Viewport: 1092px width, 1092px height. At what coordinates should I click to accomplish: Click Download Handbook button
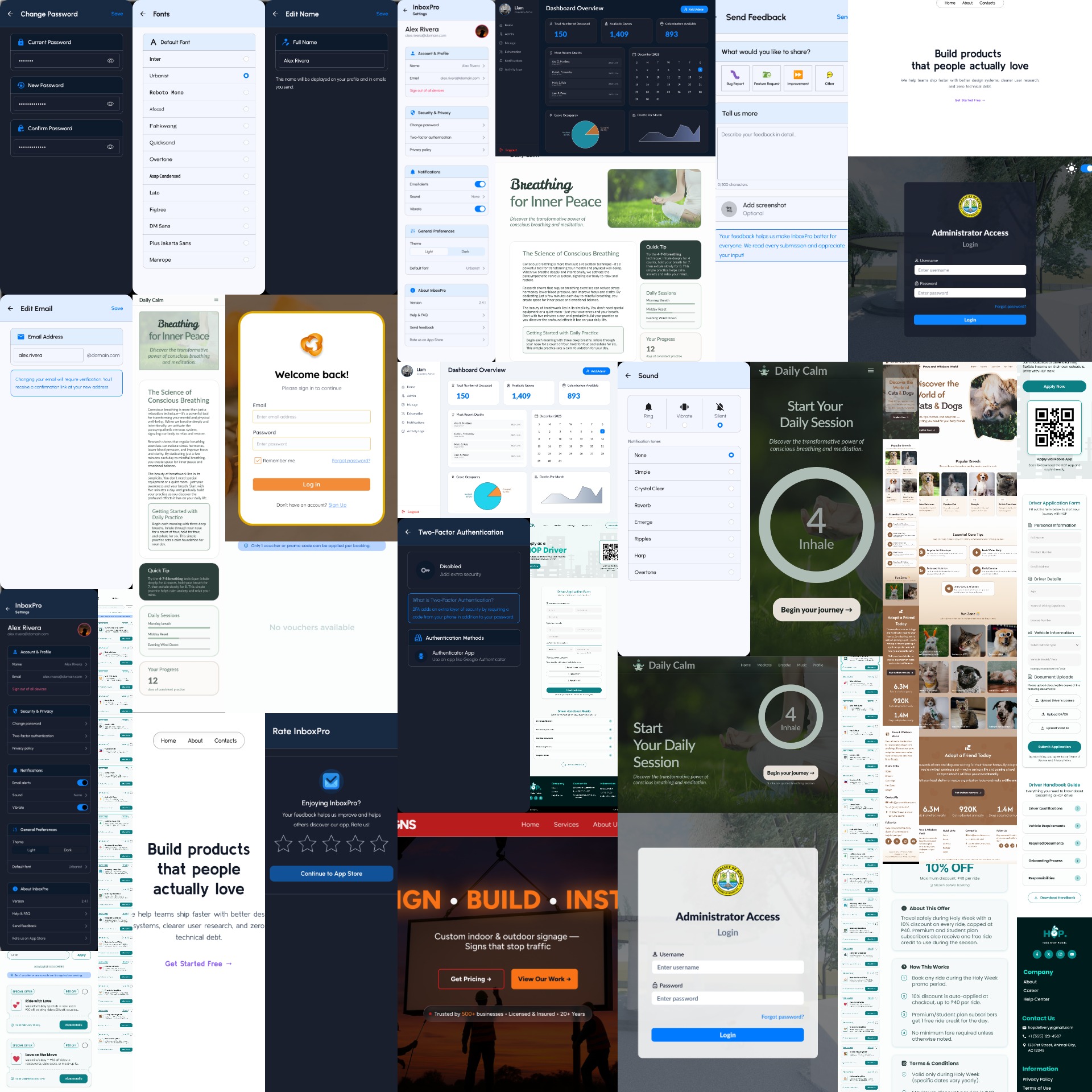1054,897
